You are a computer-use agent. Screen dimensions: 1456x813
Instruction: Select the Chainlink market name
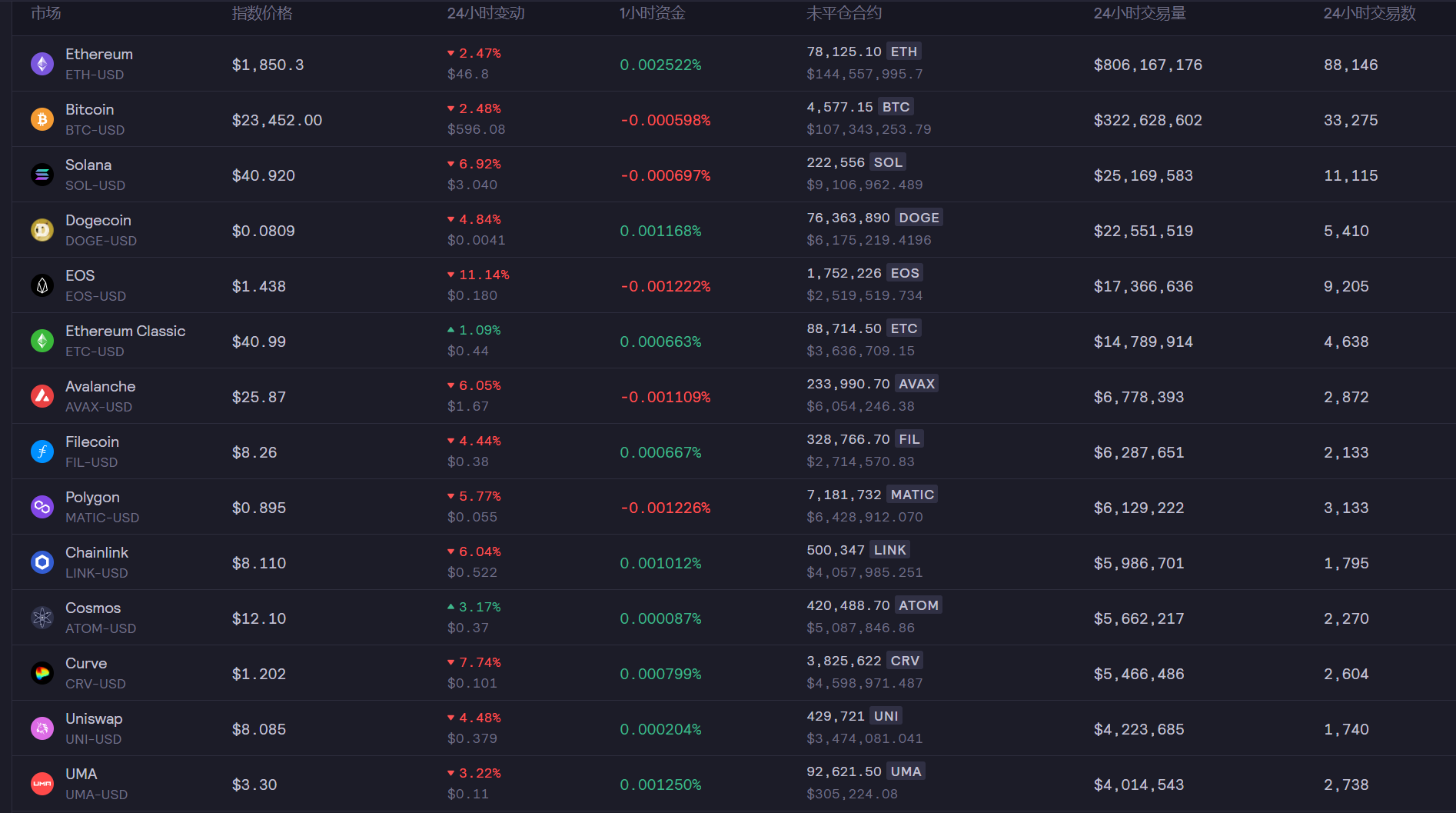[97, 552]
